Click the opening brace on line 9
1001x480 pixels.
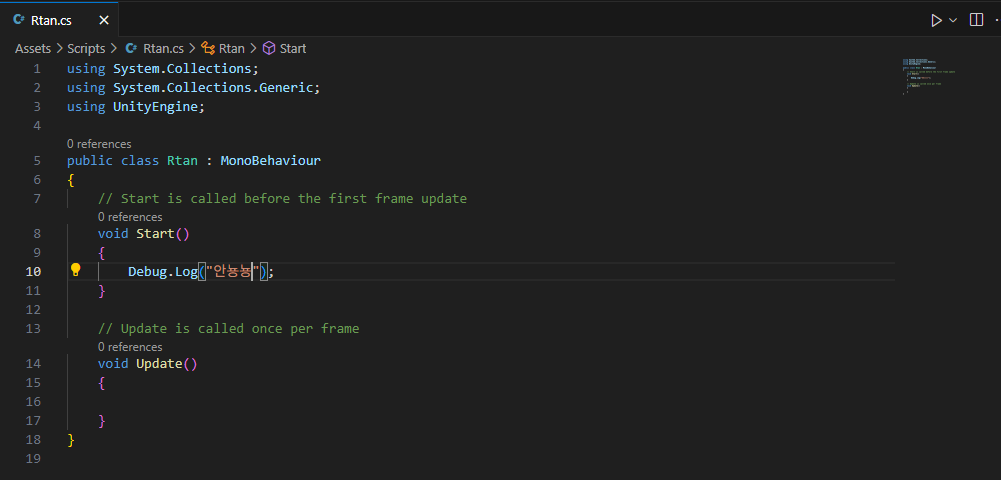(102, 253)
